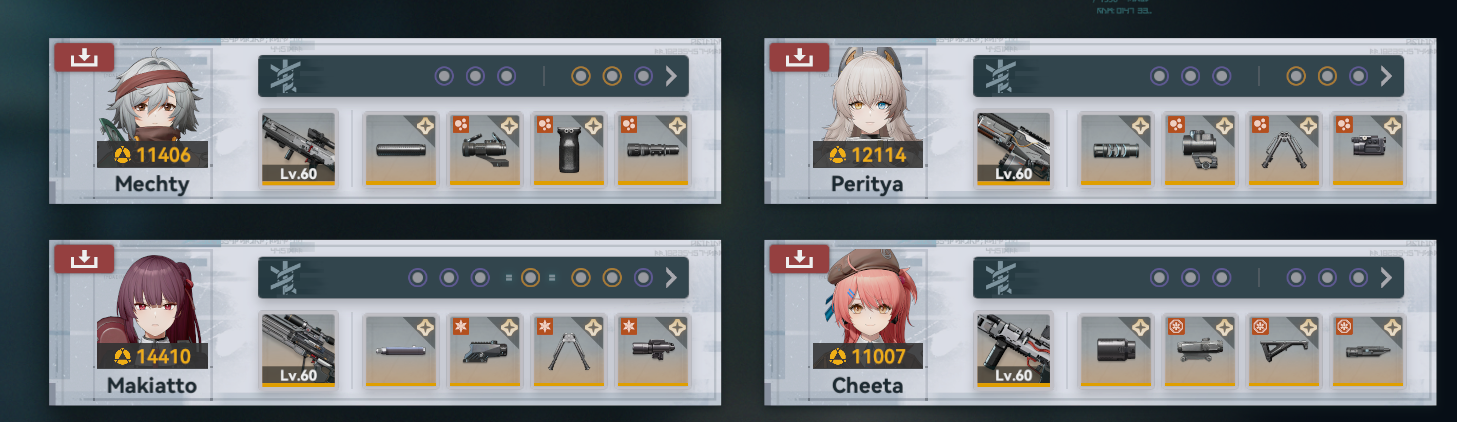The width and height of the screenshot is (1457, 422).
Task: Select Cheeta's angled foregrip attachment
Action: (x=1284, y=350)
